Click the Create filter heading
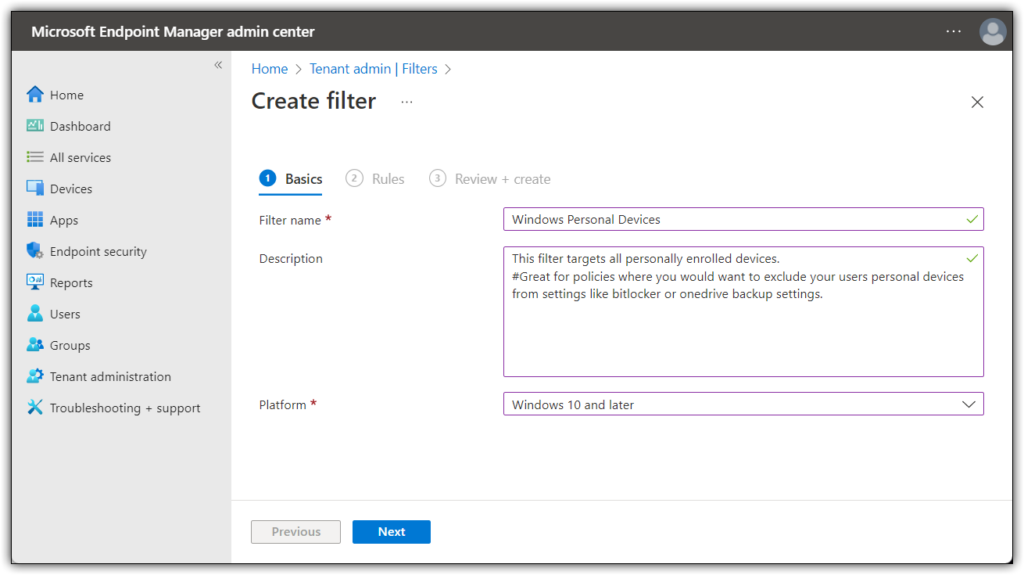The image size is (1024, 575). coord(313,101)
